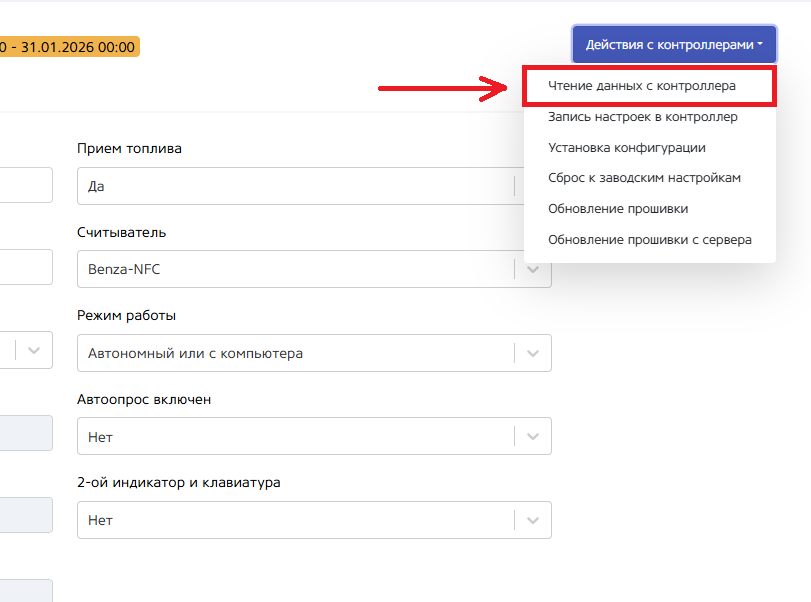Click the cut-off input field beside Прием топлива
Image resolution: width=811 pixels, height=602 pixels.
click(25, 186)
